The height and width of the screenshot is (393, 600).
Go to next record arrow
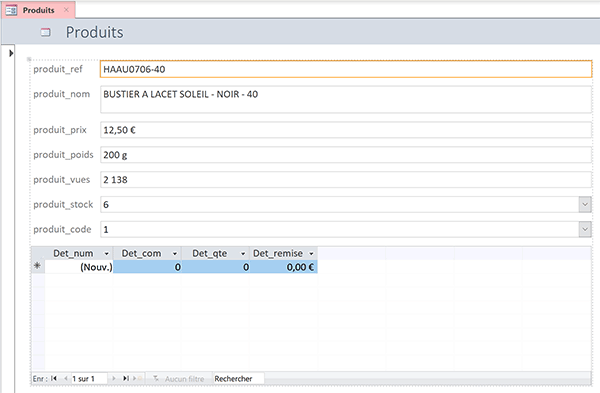point(114,378)
